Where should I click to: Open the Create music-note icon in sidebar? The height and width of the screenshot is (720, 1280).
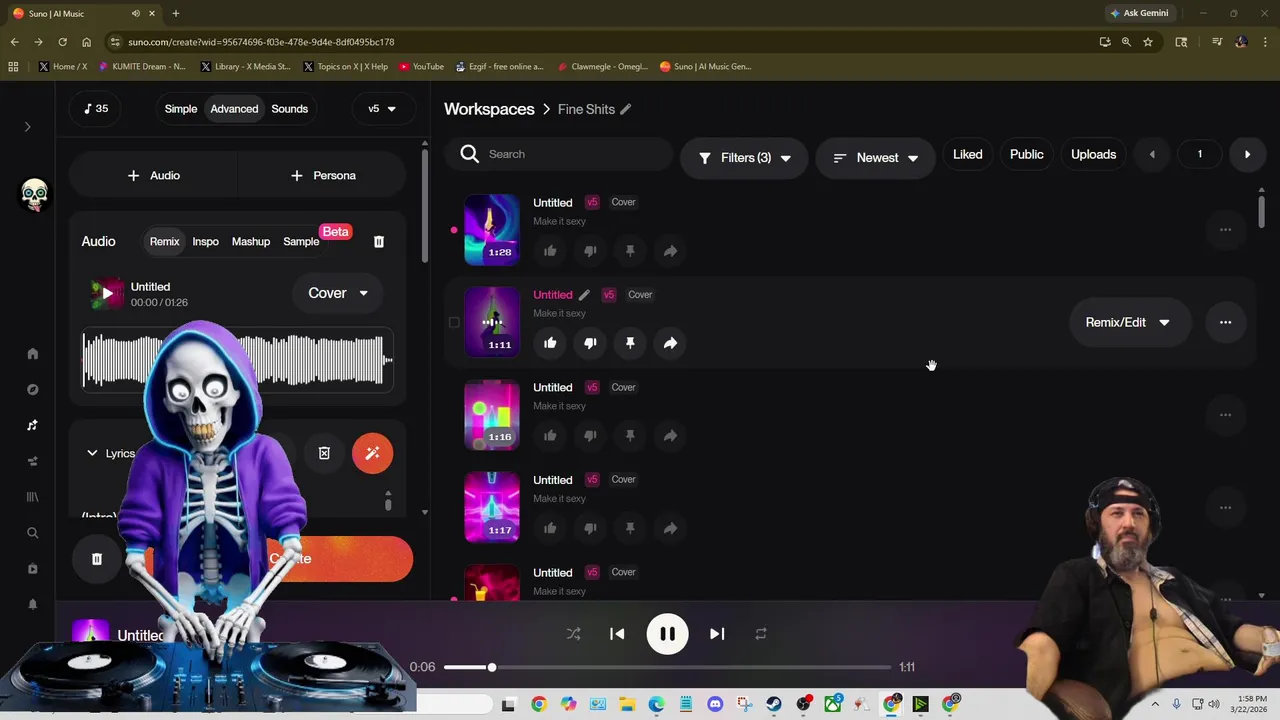[32, 425]
